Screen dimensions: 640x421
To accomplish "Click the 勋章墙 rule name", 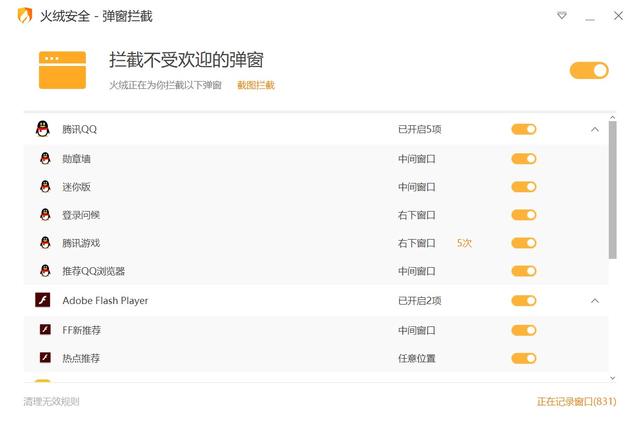I will coord(76,159).
